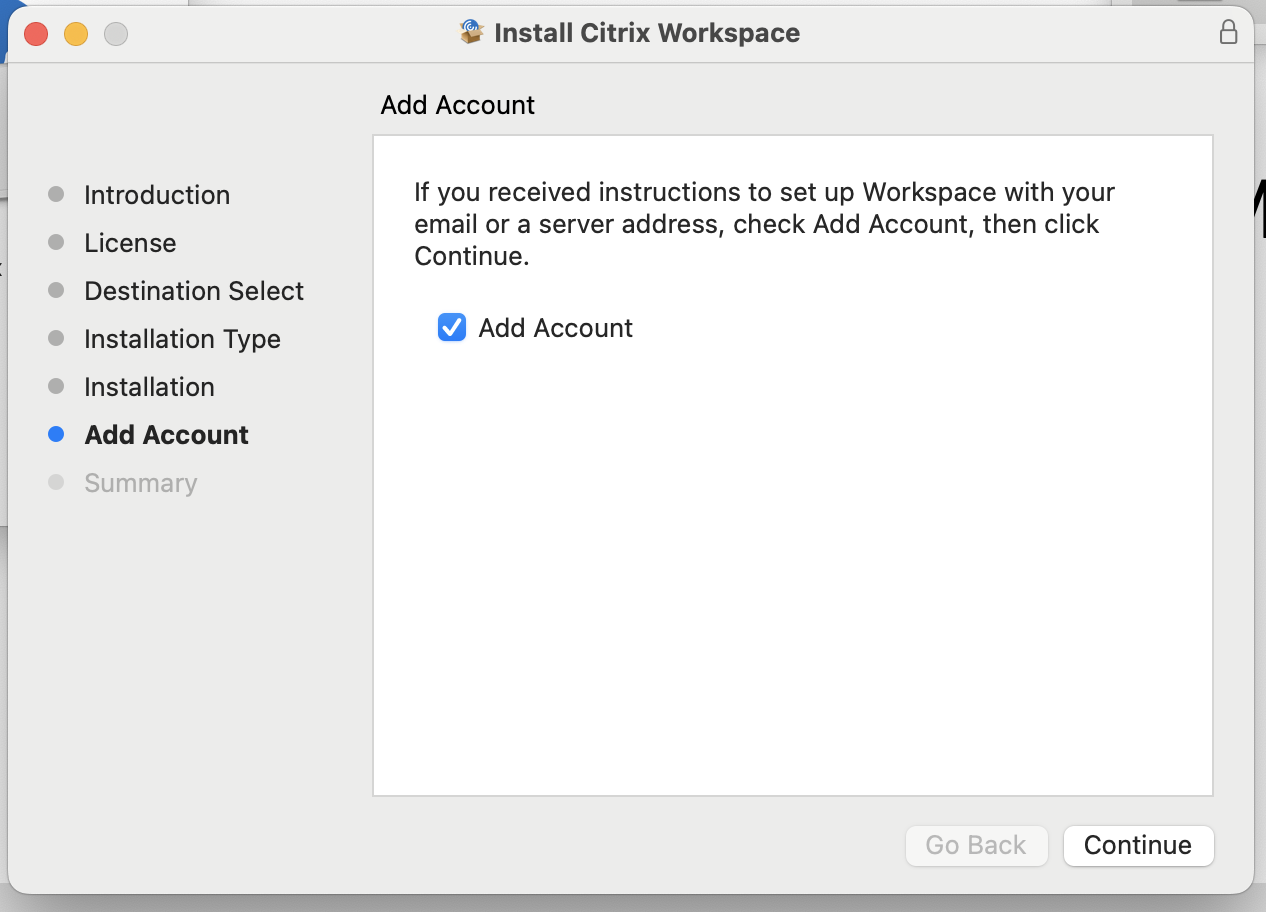Click the blue bullet beside Add Account
The width and height of the screenshot is (1266, 912).
click(56, 434)
